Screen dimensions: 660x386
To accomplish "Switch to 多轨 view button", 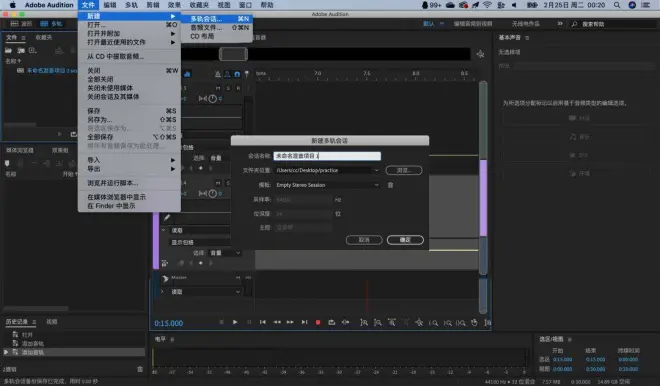I will pos(51,24).
